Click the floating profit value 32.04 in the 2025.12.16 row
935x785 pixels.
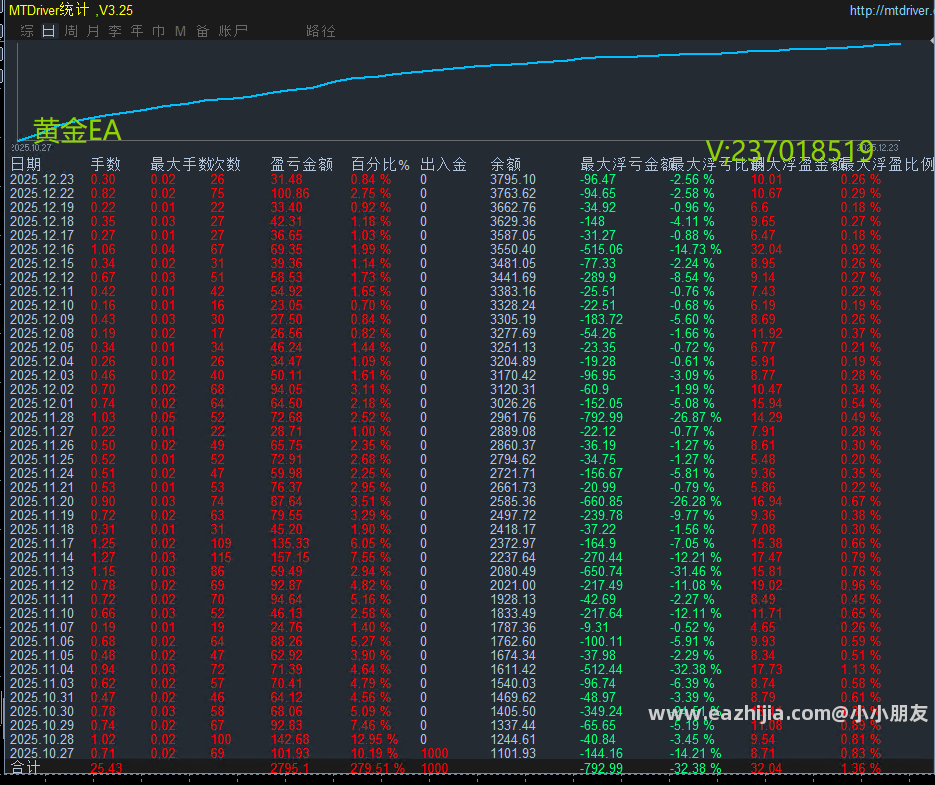[766, 249]
